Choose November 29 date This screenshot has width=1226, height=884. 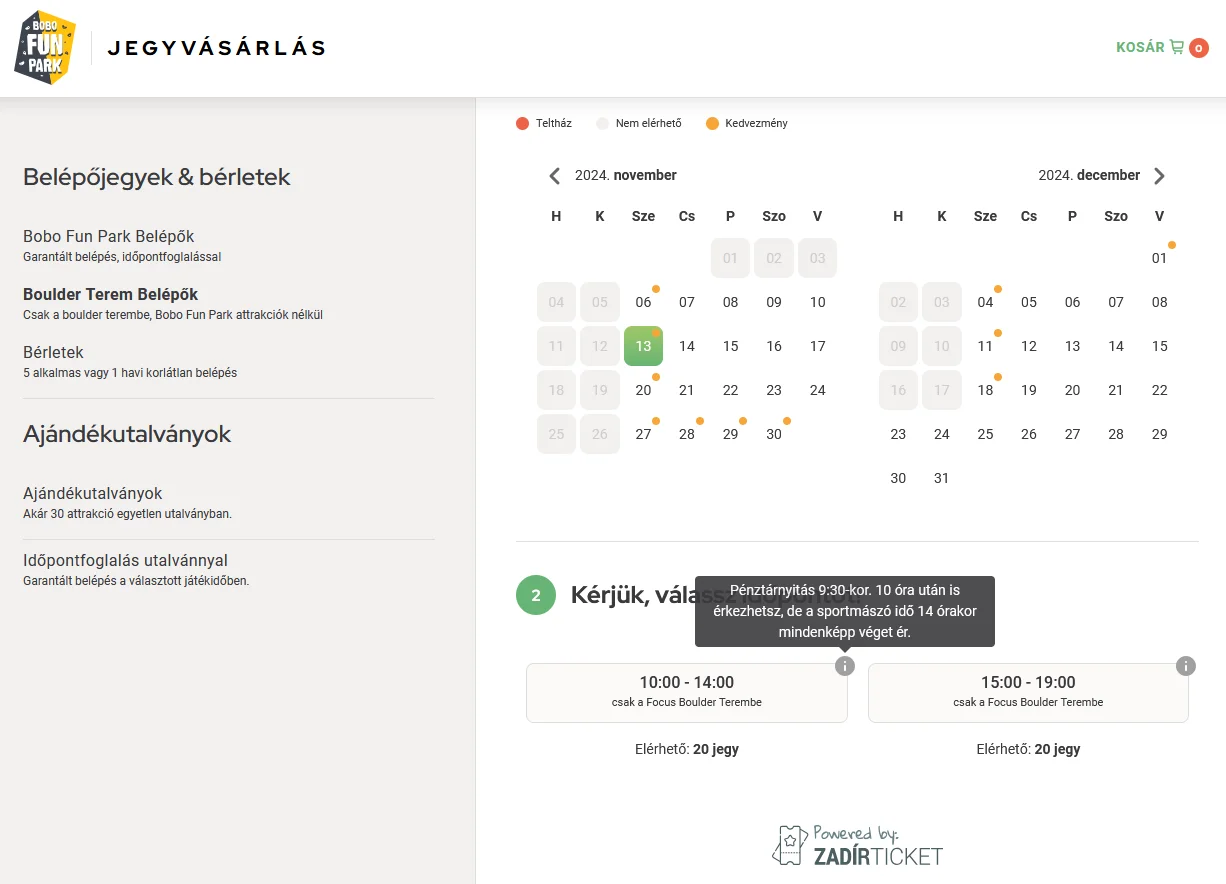tap(731, 434)
